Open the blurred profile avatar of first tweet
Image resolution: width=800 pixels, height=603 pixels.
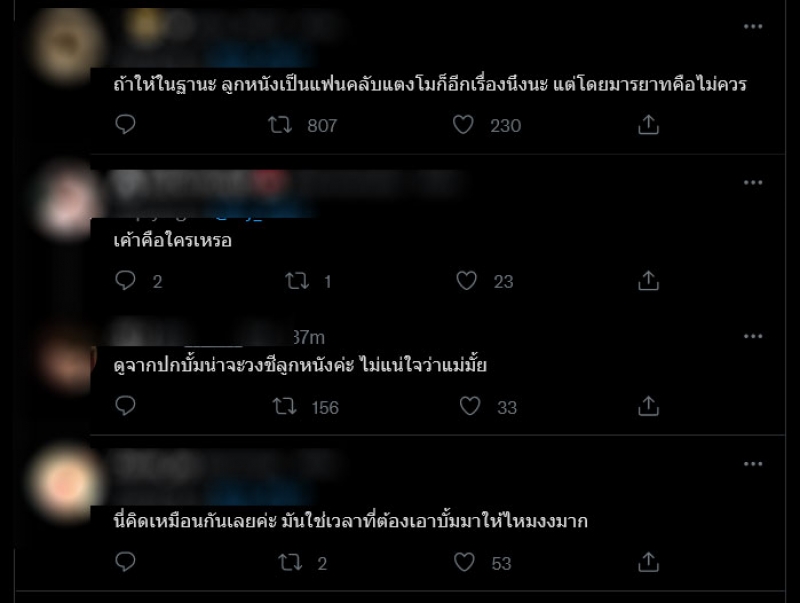[x=65, y=45]
